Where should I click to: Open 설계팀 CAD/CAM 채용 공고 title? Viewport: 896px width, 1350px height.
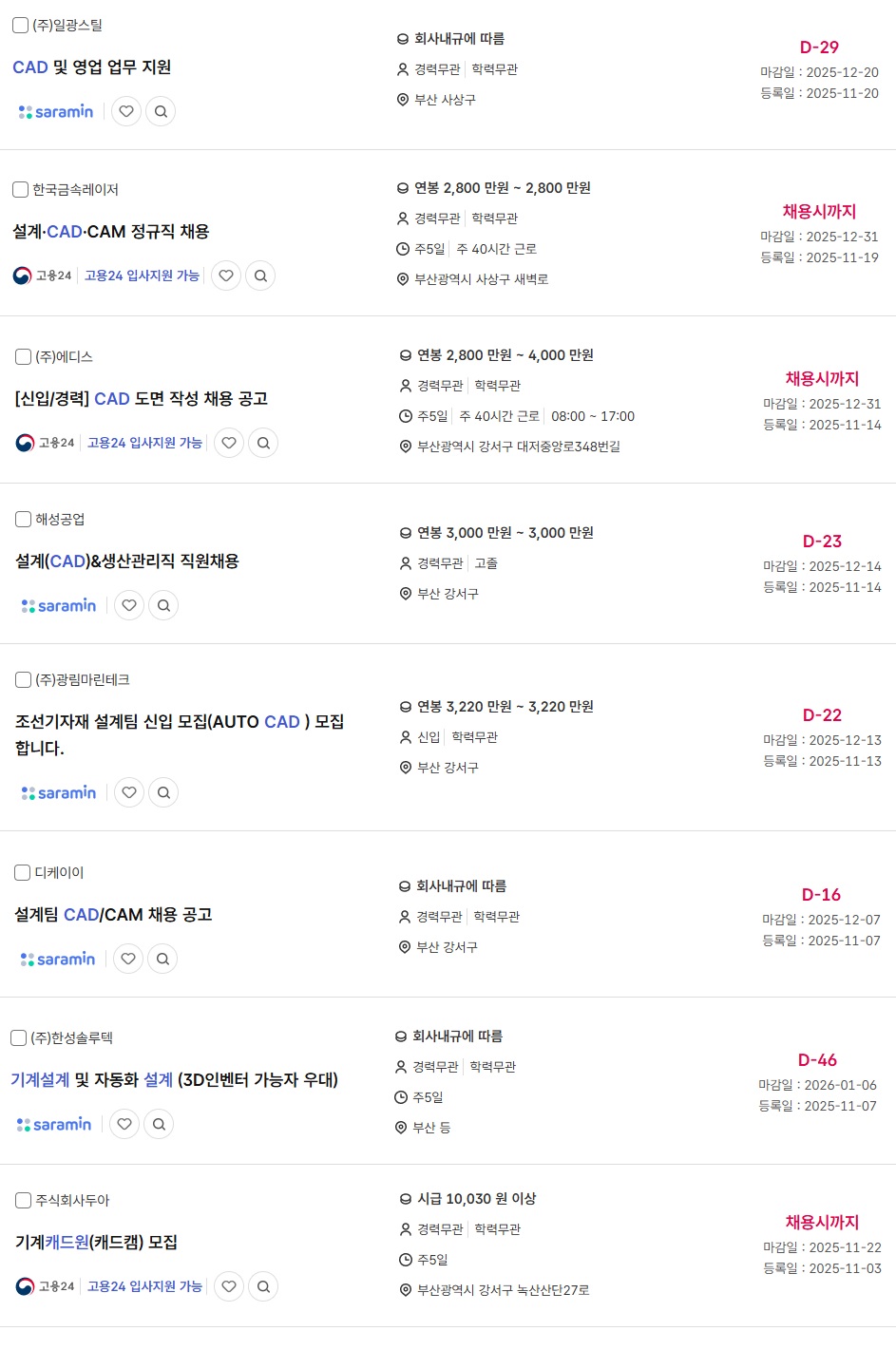[113, 915]
